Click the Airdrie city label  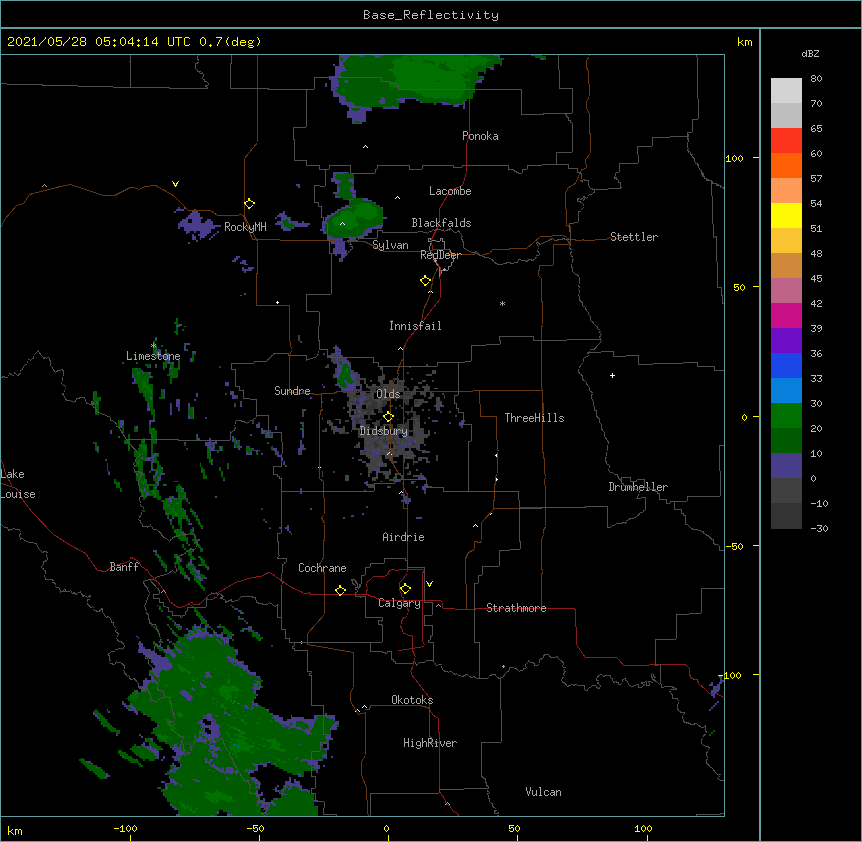404,537
